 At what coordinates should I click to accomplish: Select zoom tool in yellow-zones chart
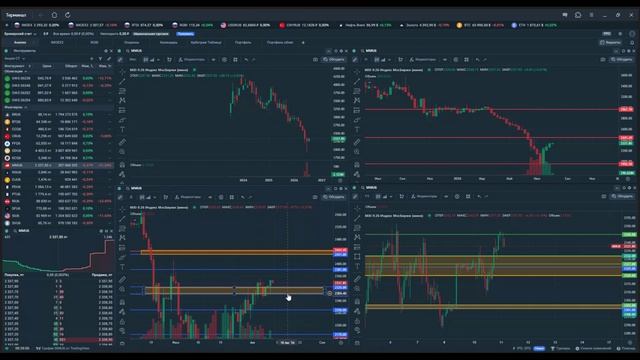[357, 289]
